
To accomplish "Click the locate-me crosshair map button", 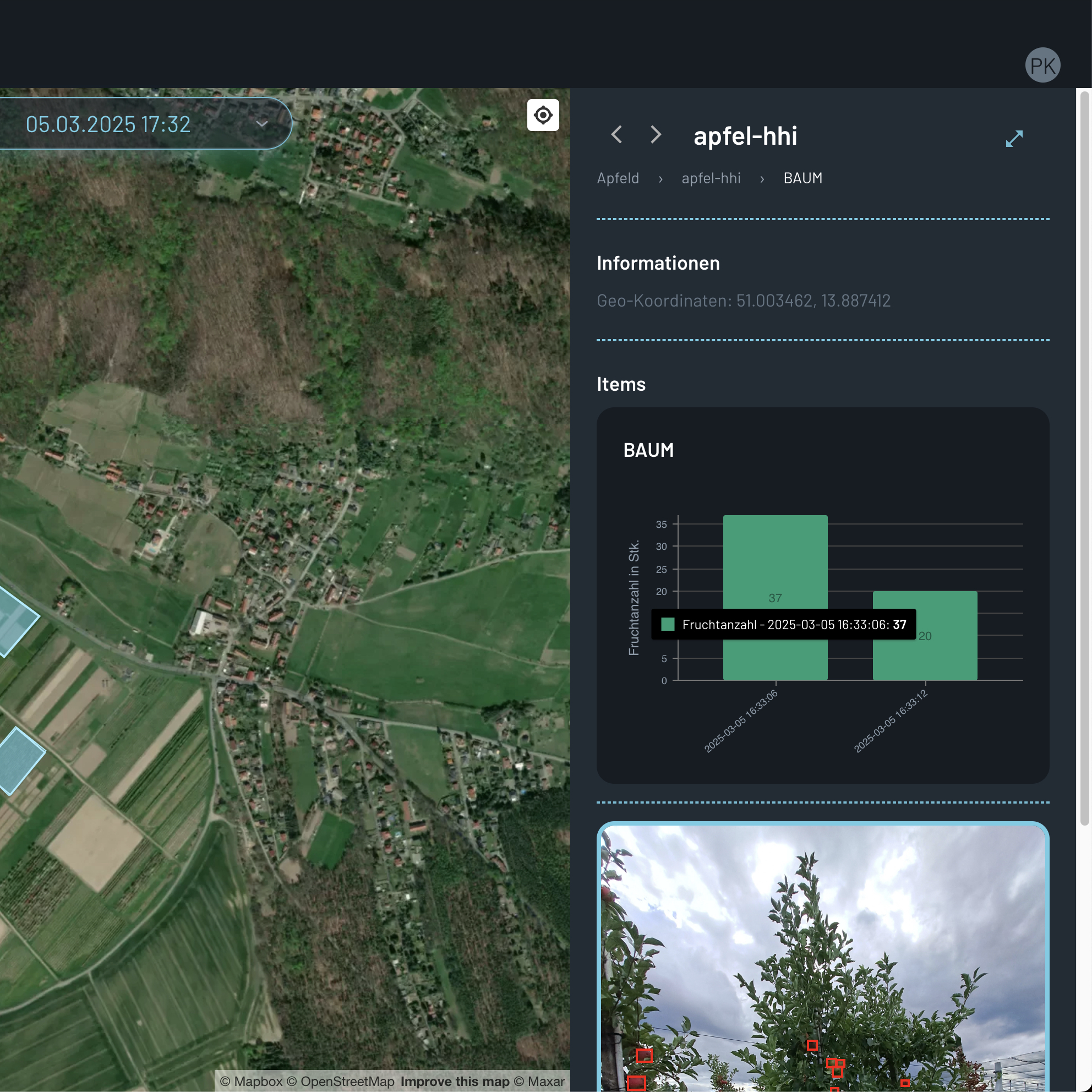I will coord(543,115).
